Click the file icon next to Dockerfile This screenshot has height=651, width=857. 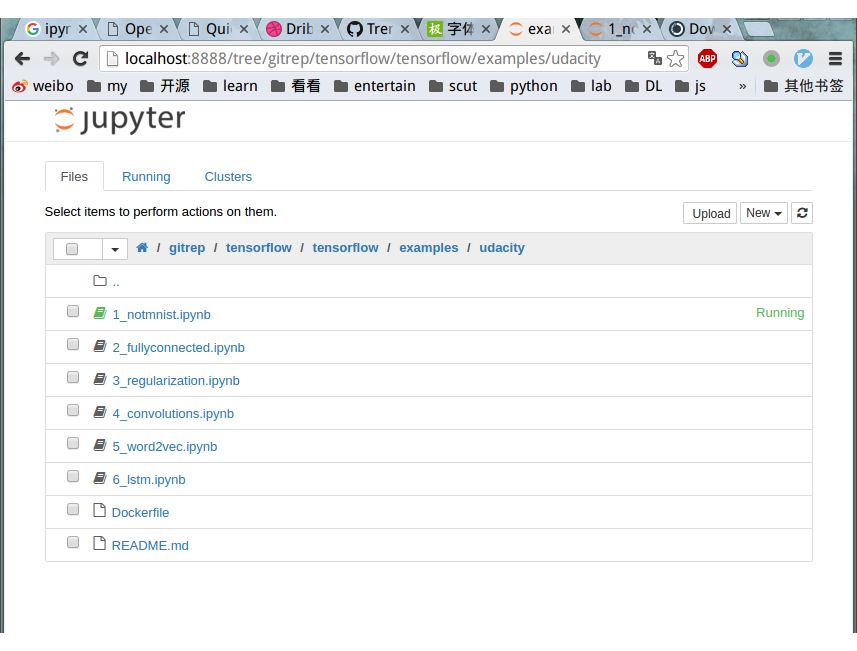coord(99,510)
